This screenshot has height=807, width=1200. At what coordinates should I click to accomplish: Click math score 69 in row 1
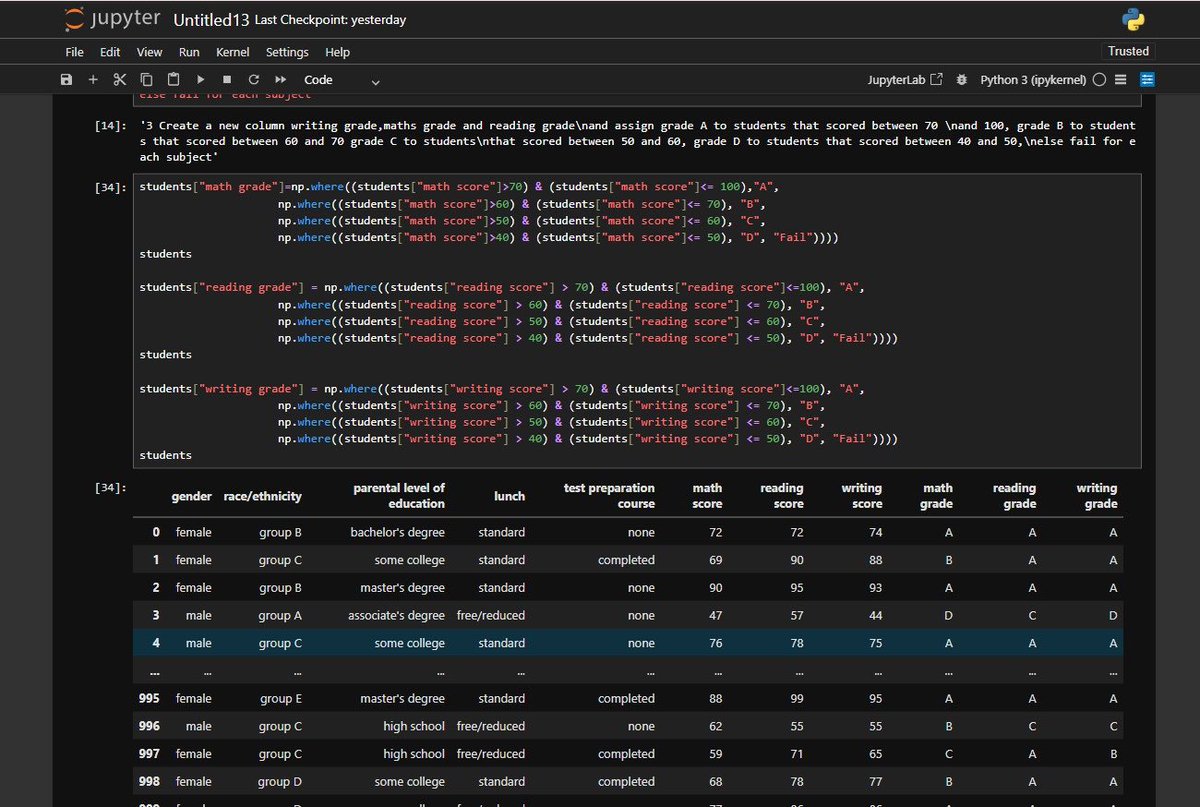(x=715, y=560)
